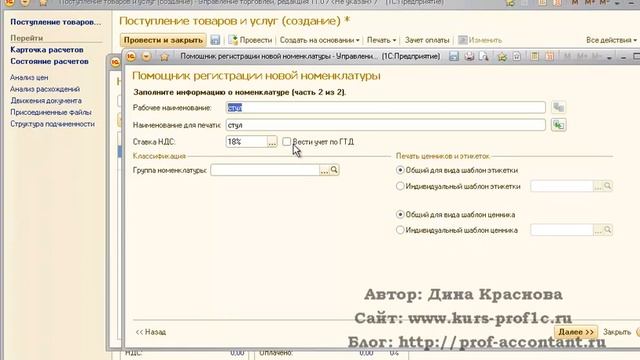This screenshot has height=360, width=640.
Task: Click into the 'Группа номенклатуры' input field
Action: click(x=265, y=170)
